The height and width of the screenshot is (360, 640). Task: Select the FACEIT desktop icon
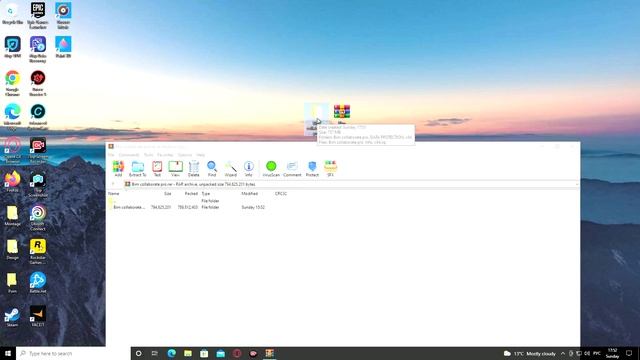coord(38,316)
